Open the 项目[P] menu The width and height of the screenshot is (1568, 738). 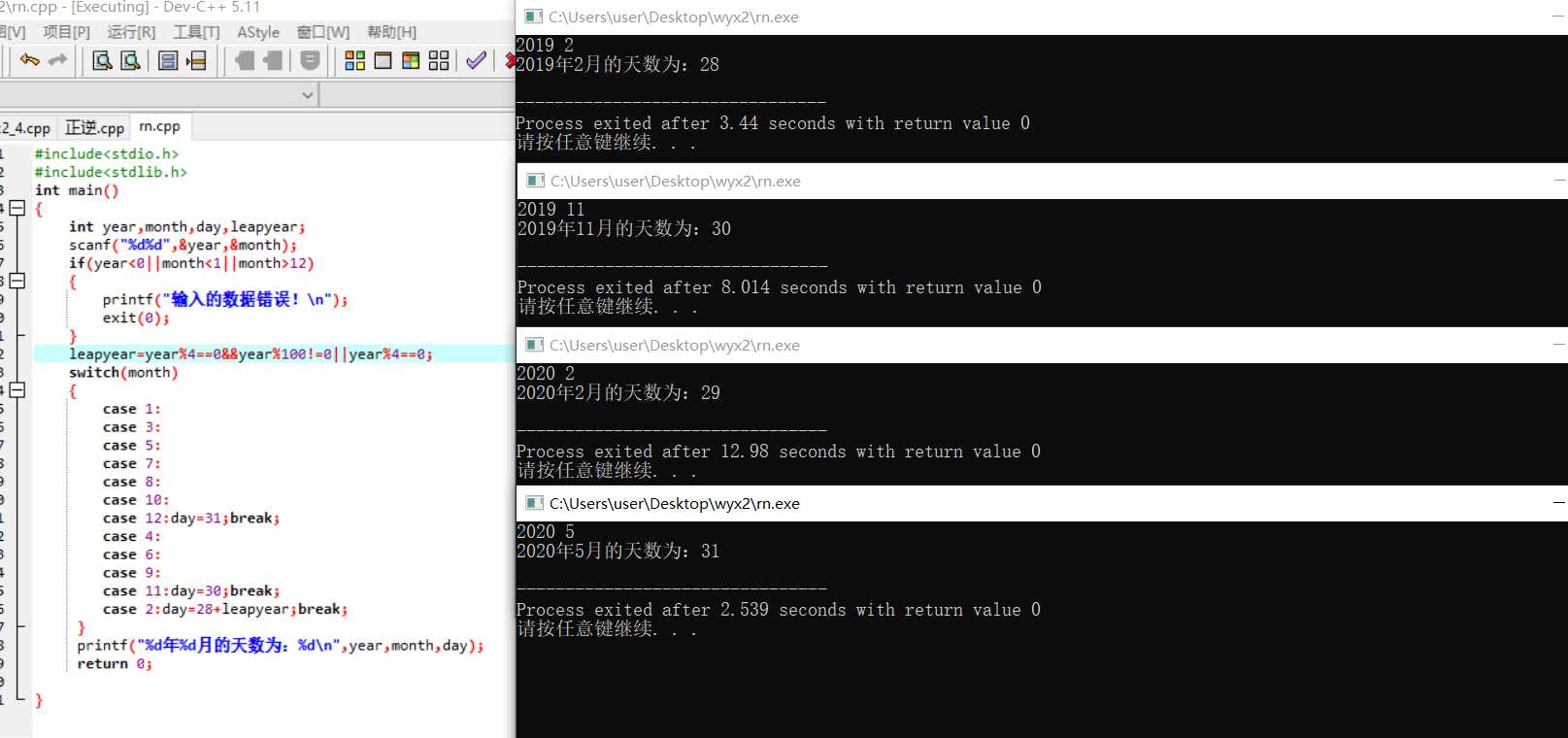66,32
